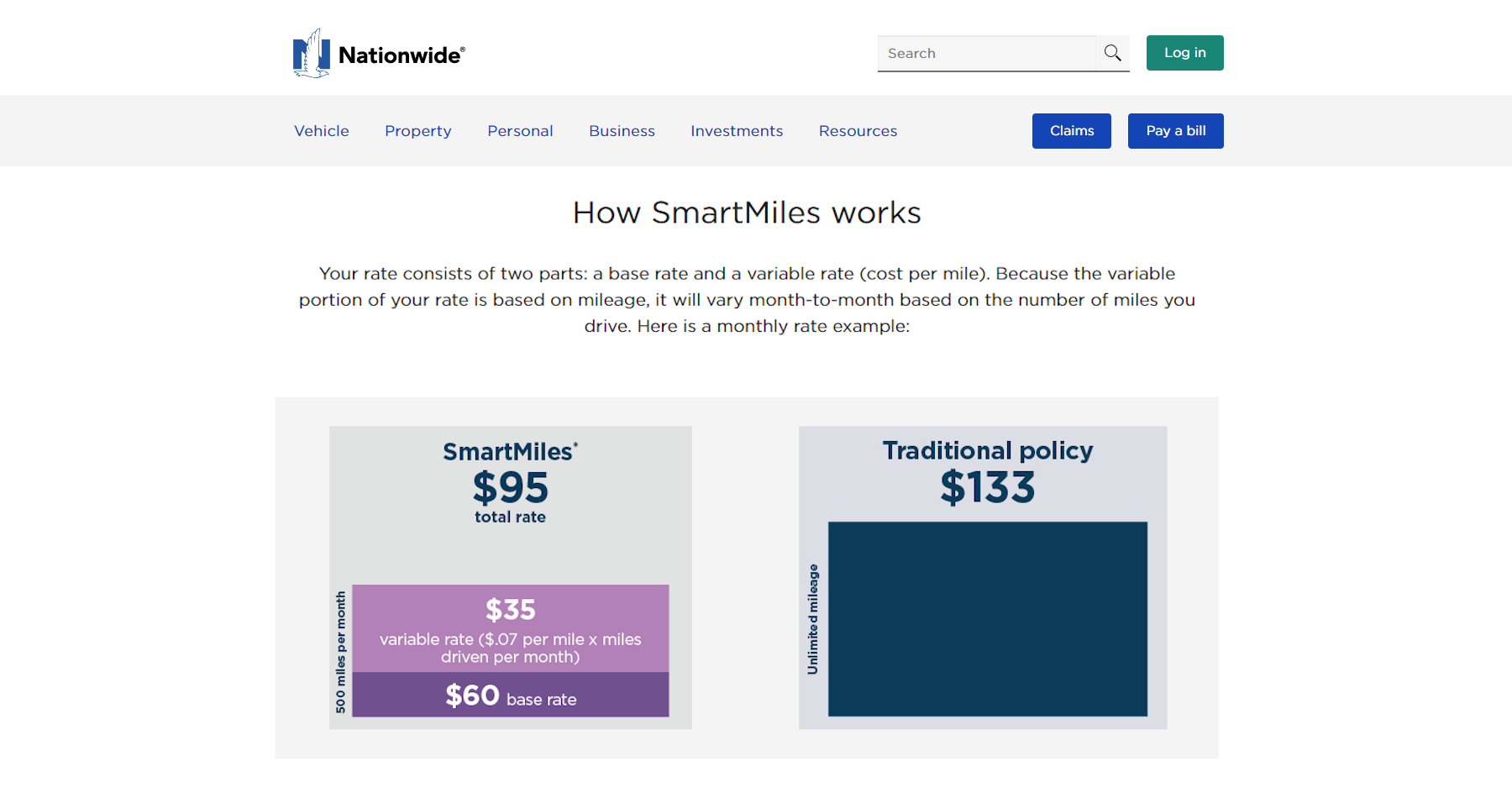Click the magnifying glass search icon
Screen dimensions: 1512x798
click(1113, 53)
